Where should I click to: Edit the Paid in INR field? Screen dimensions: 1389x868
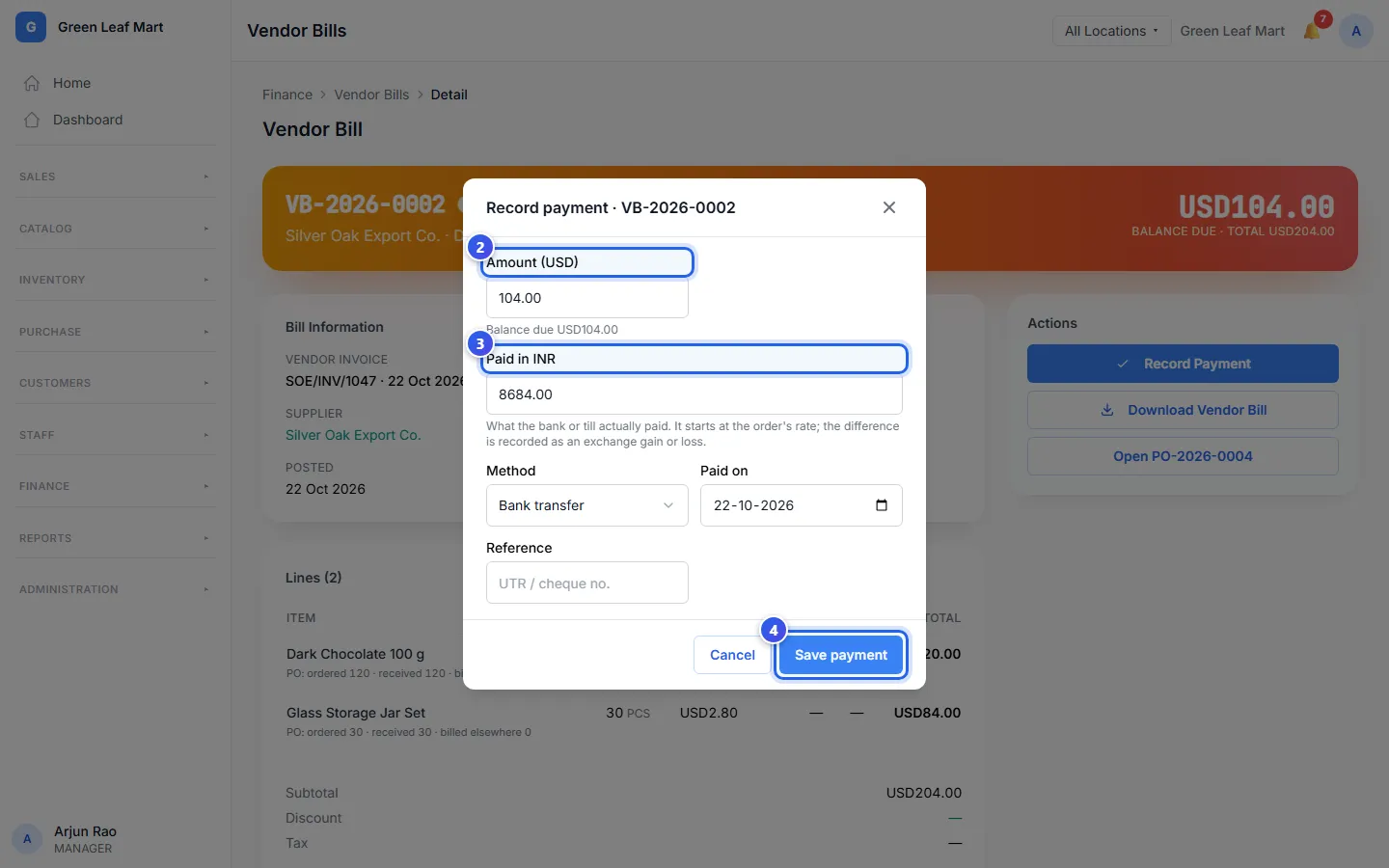694,394
